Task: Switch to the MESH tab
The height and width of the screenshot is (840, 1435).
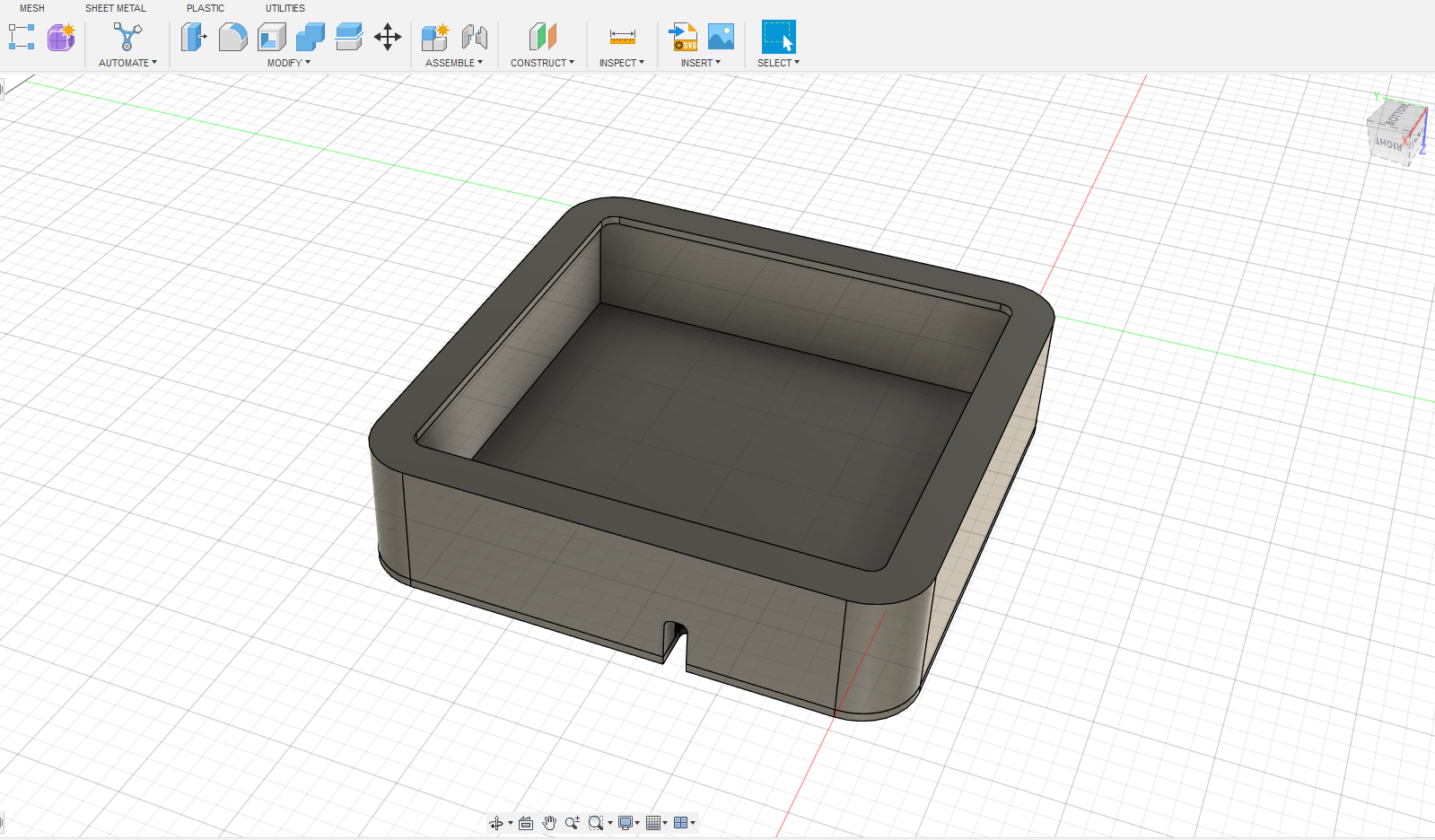Action: (32, 8)
